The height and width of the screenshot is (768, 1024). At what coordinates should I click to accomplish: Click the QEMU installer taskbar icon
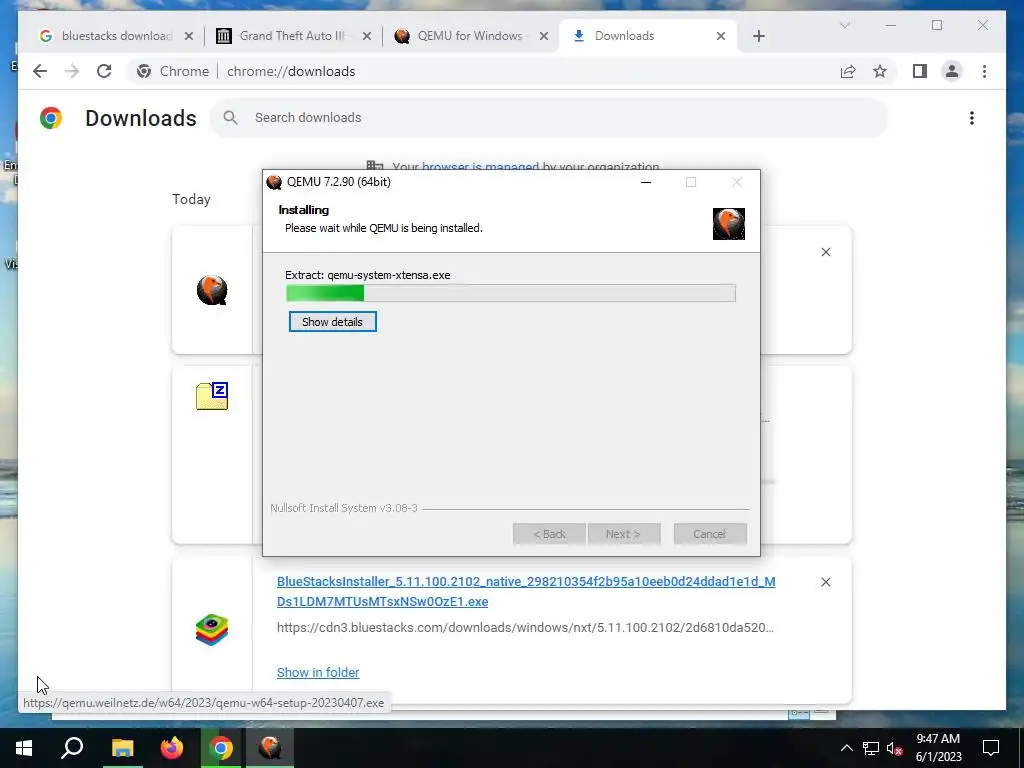(x=270, y=748)
